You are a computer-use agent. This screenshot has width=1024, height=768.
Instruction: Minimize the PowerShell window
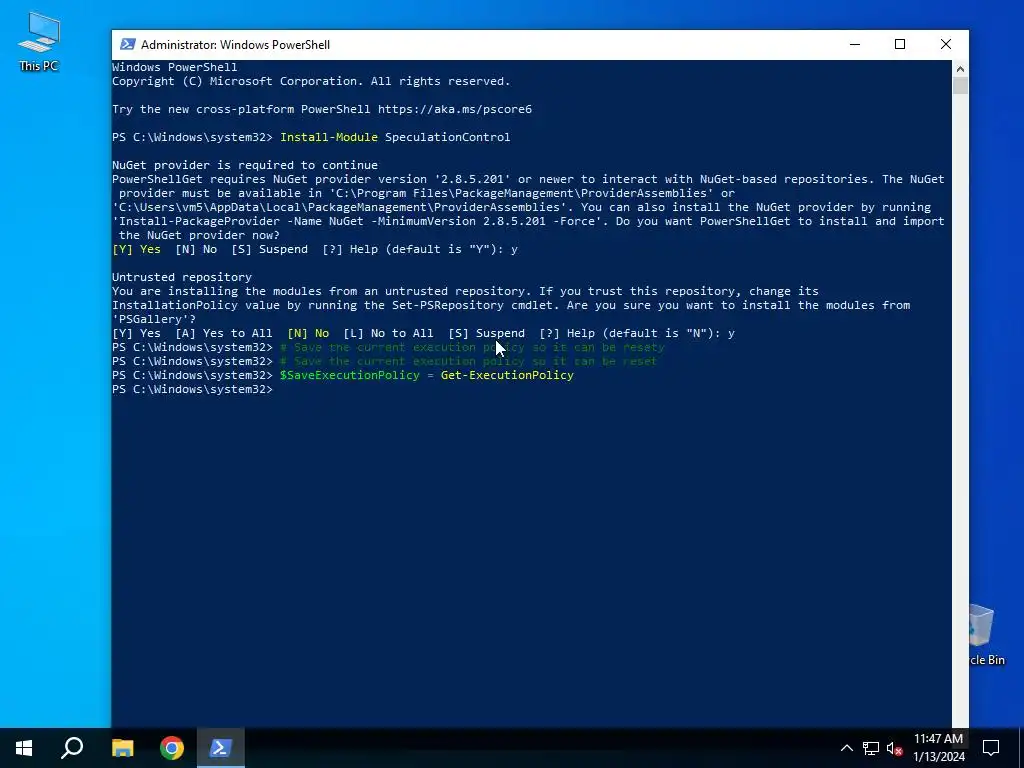(855, 44)
